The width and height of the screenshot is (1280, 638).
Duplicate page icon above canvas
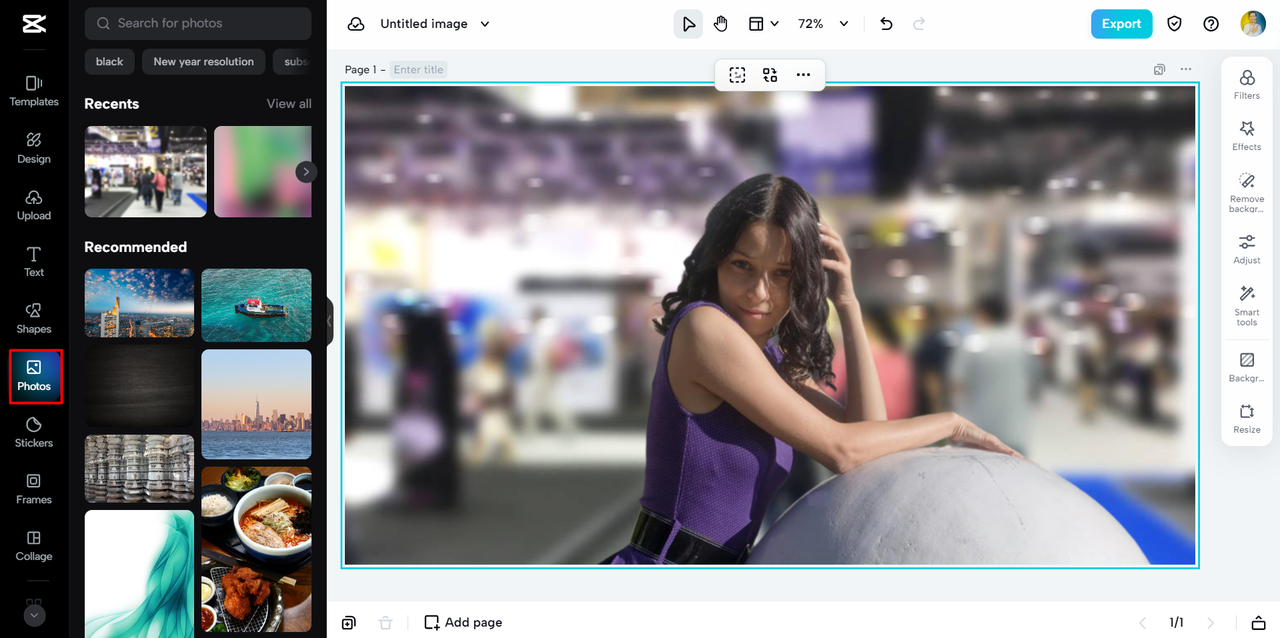click(1159, 70)
